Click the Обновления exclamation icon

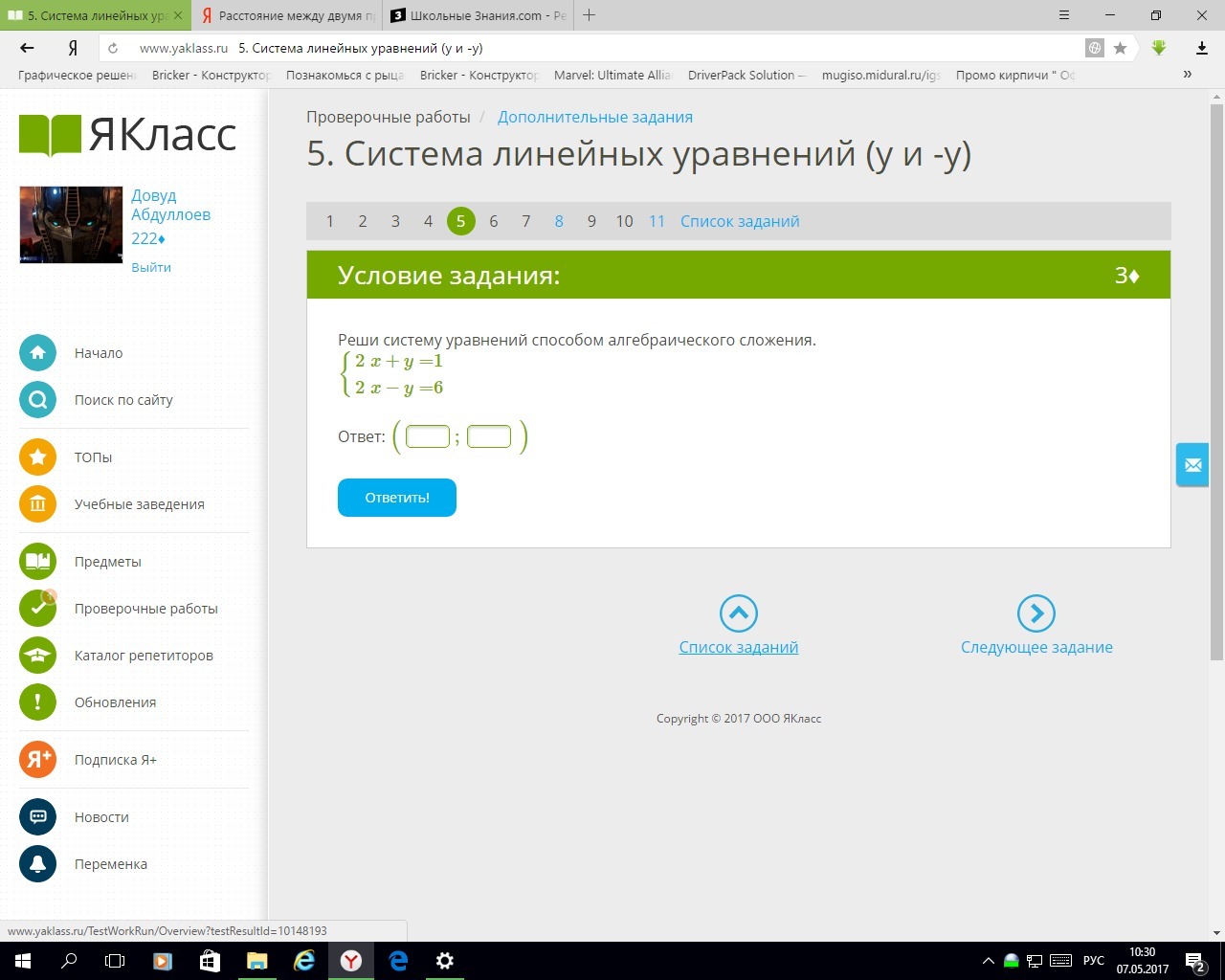37,702
